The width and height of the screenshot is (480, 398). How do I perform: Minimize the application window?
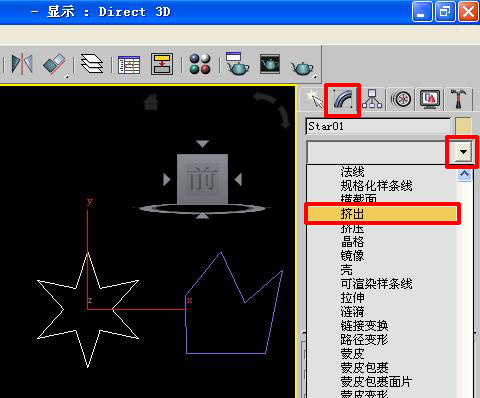coord(421,12)
